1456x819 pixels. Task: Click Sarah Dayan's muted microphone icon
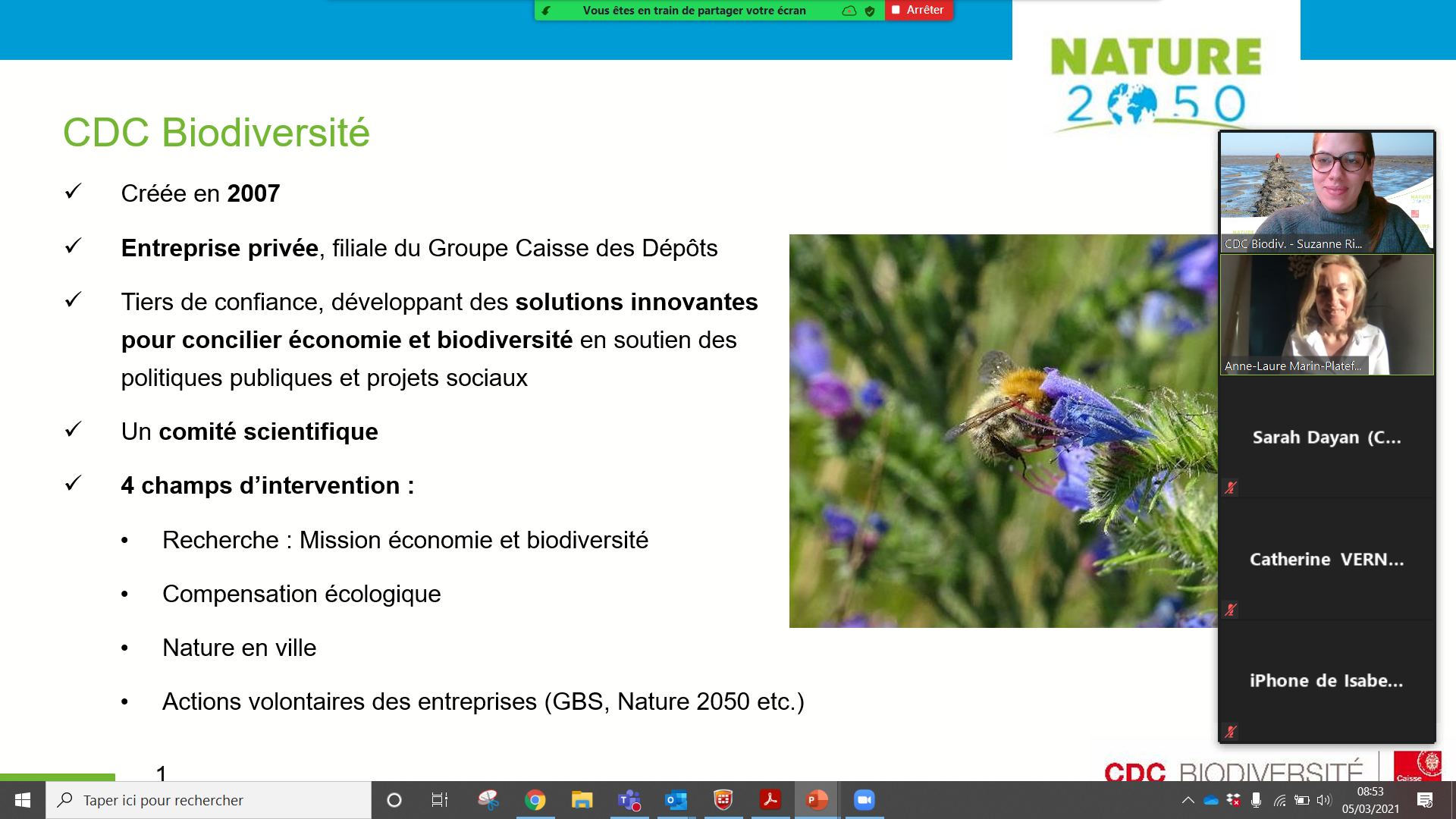(x=1231, y=488)
